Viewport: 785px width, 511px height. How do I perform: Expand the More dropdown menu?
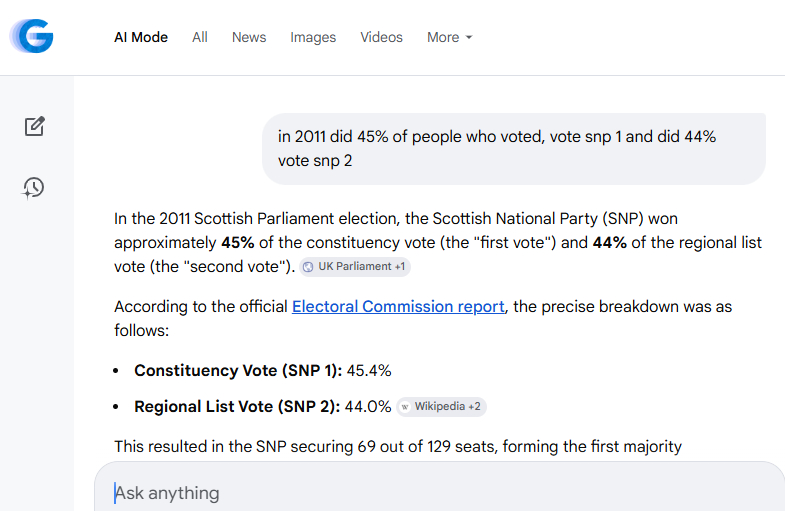tap(449, 37)
